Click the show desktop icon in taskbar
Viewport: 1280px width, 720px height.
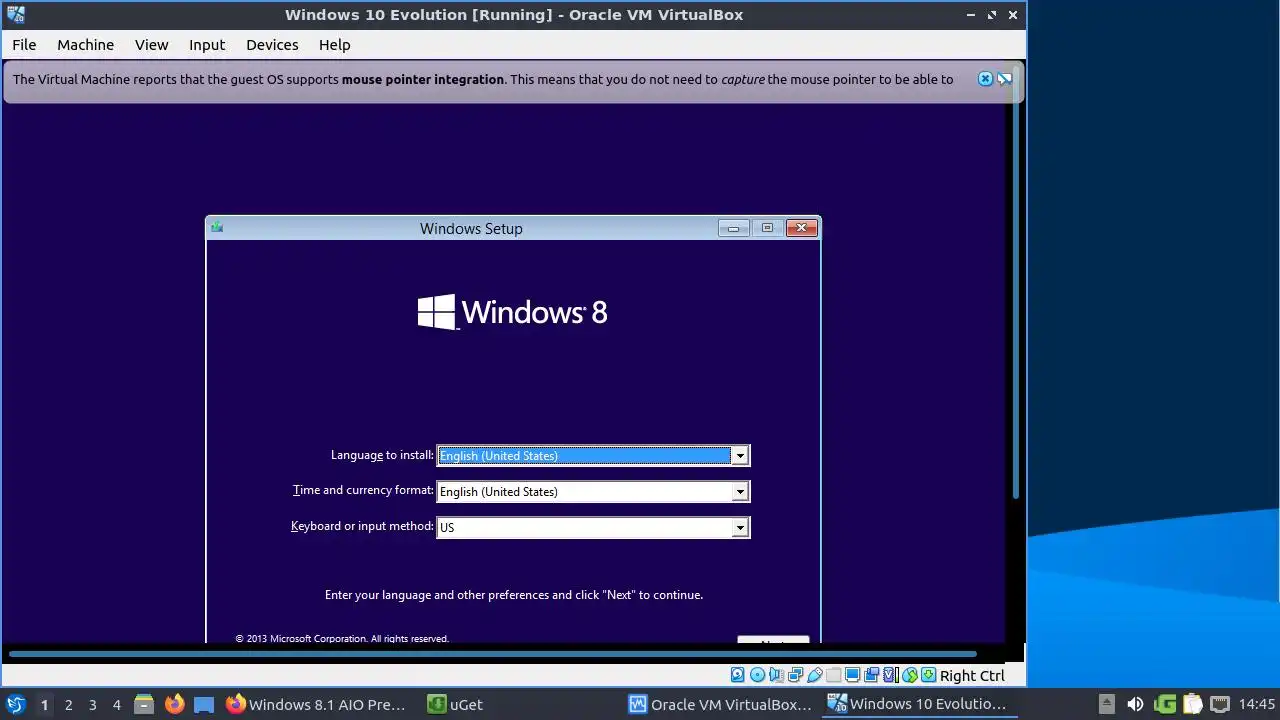click(204, 704)
